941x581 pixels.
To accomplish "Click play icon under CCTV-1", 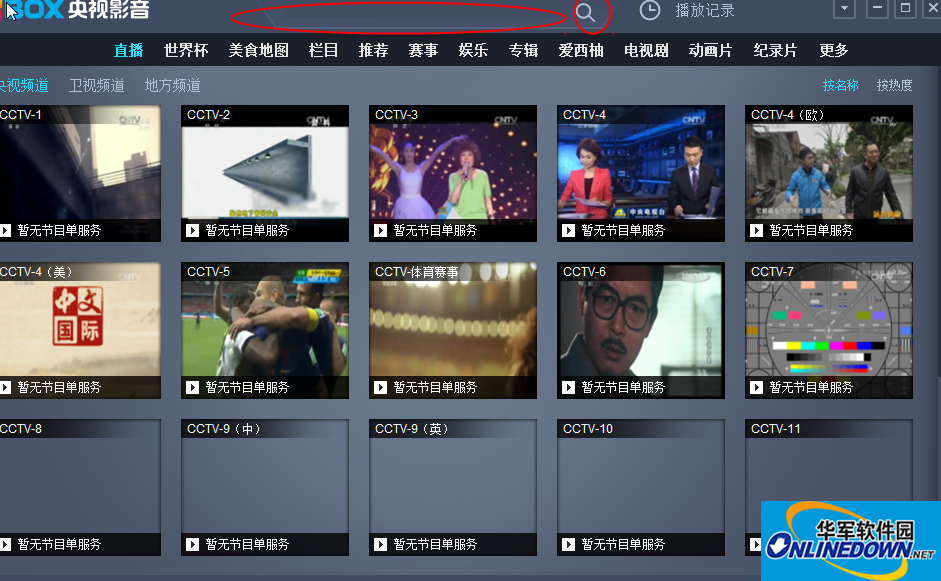I will coord(5,230).
